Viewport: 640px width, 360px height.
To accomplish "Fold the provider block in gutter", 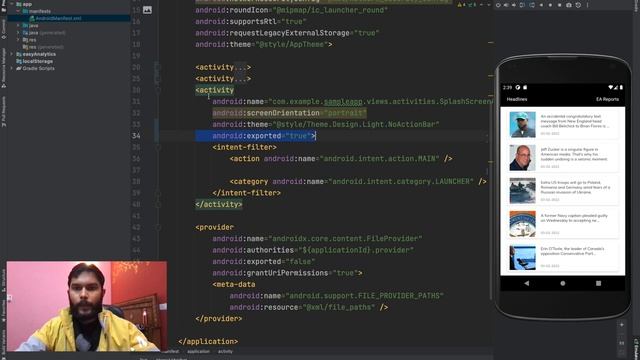I will (158, 227).
